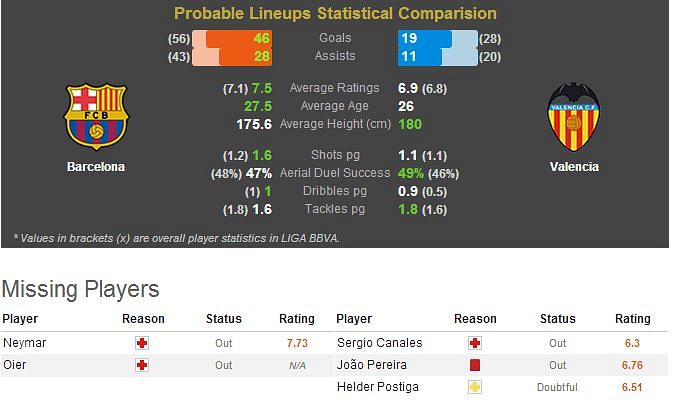Open the Sergio Canales player link
Viewport: 674px width, 405px height.
380,343
